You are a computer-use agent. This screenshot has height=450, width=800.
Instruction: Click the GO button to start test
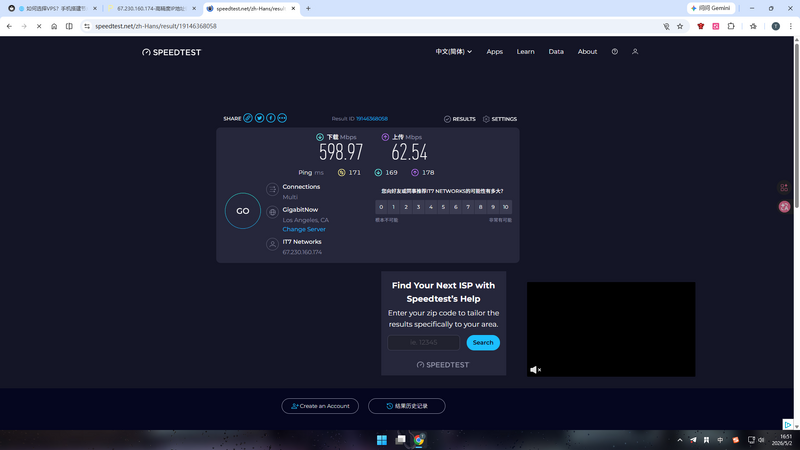click(243, 211)
